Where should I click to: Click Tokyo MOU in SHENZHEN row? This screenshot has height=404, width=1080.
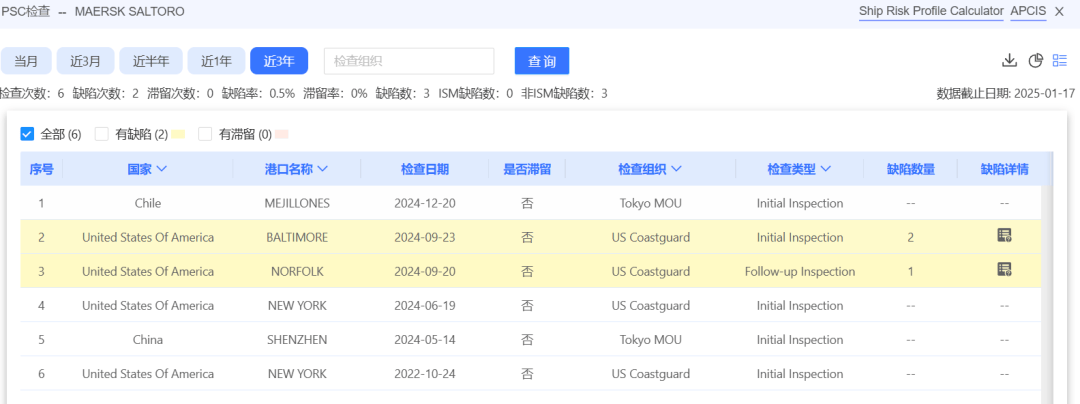click(650, 339)
